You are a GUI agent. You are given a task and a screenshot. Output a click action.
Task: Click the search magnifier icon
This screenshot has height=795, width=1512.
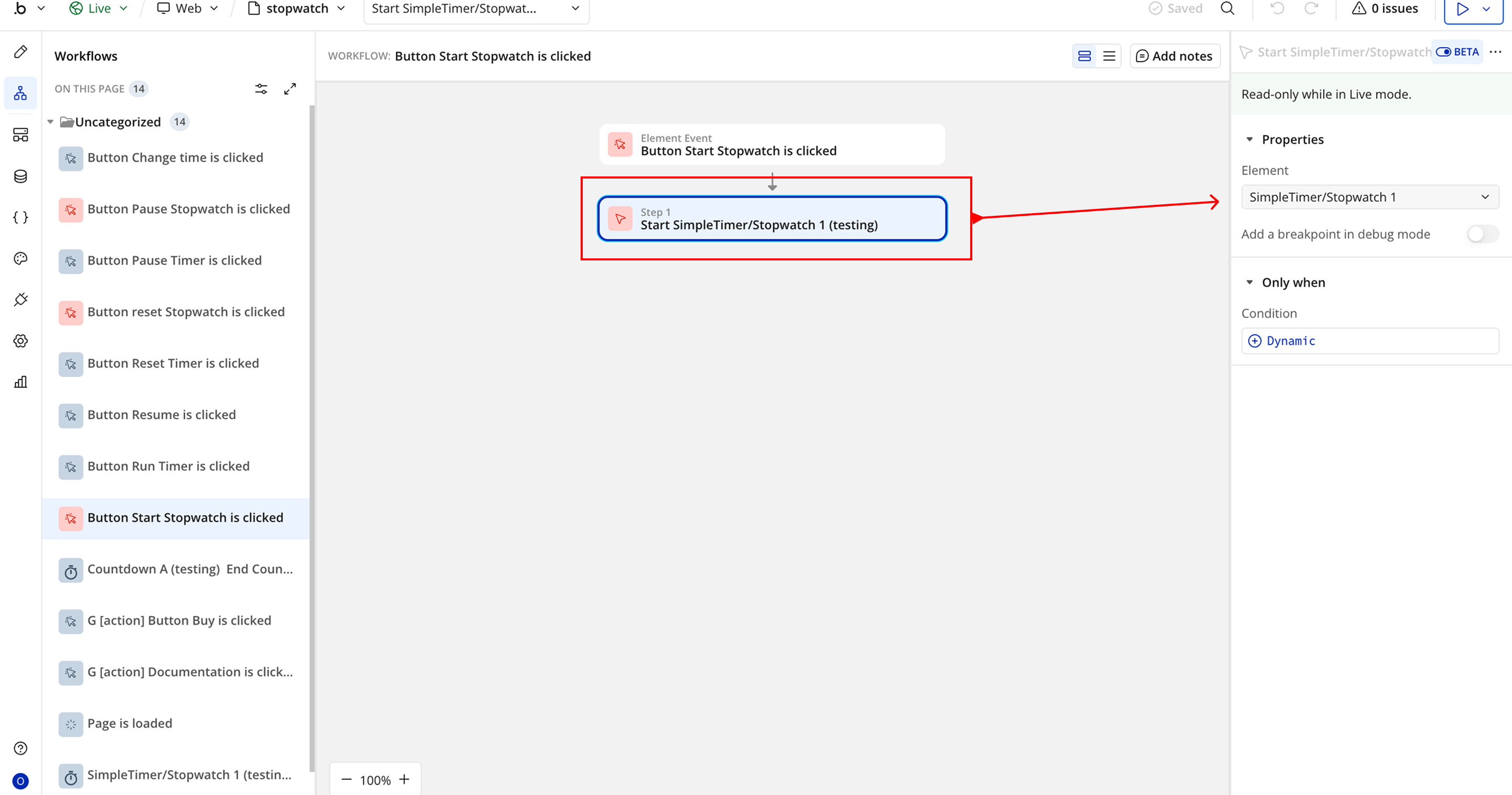tap(1227, 8)
